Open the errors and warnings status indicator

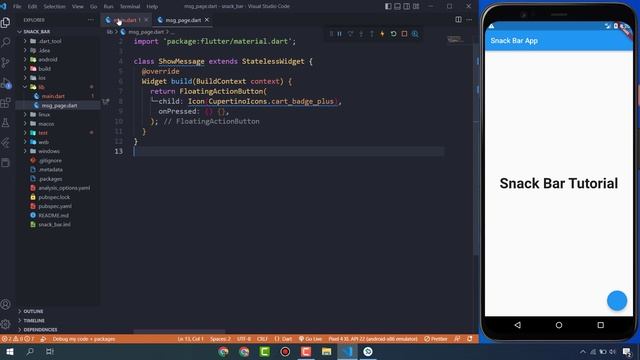click(18, 339)
